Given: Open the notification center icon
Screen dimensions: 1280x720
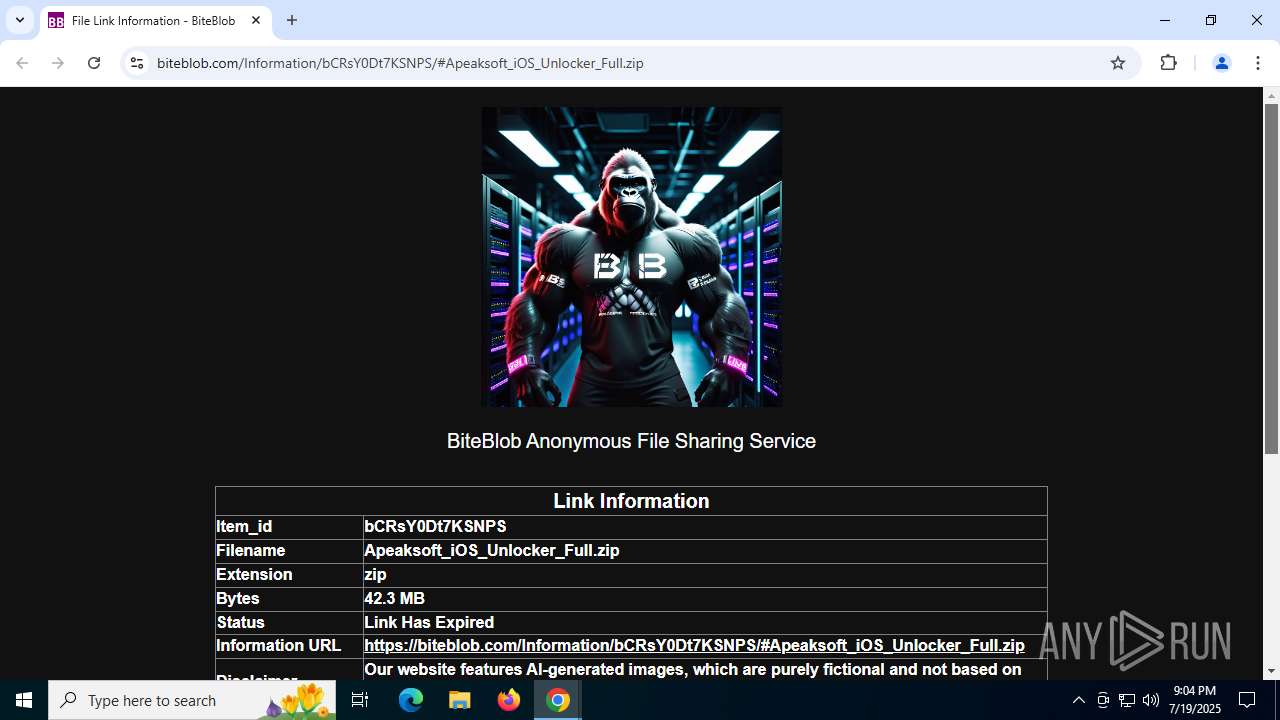Looking at the screenshot, I should click(1247, 700).
